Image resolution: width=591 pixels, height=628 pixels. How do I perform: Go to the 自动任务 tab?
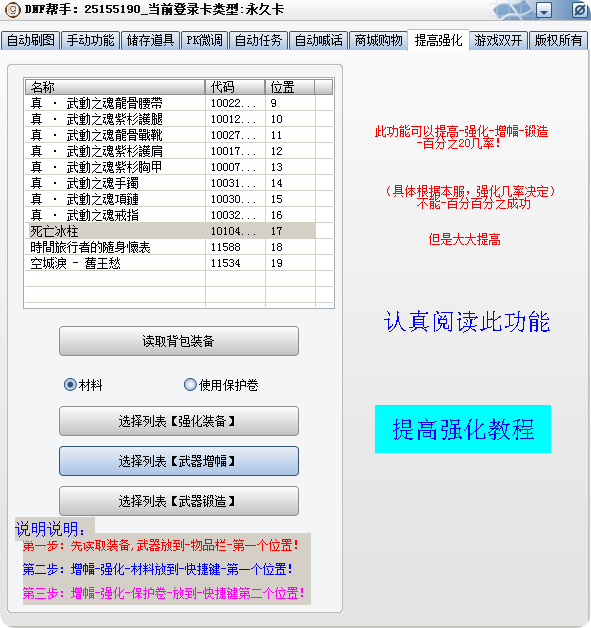click(258, 40)
